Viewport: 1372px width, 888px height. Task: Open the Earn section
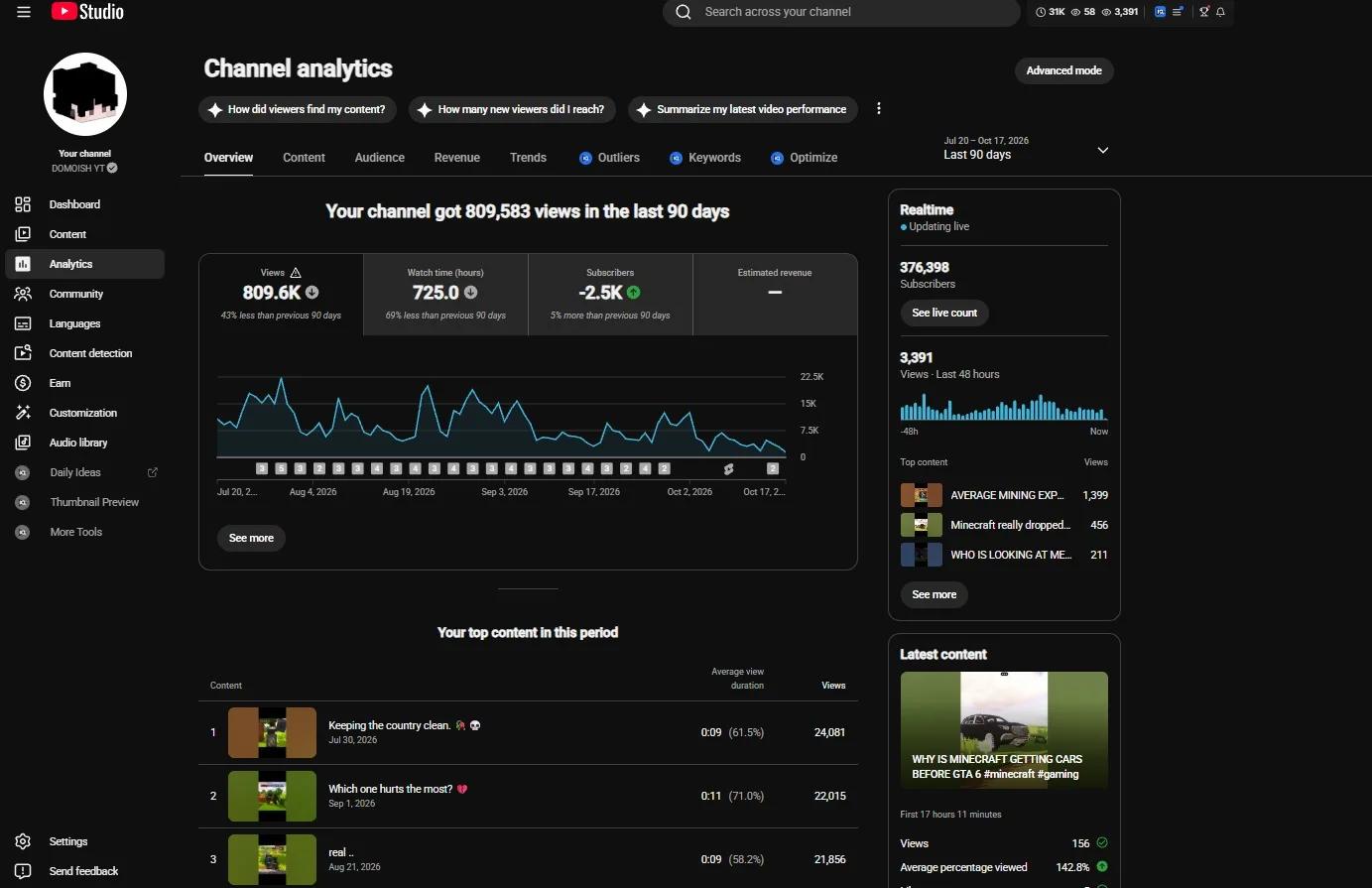pos(85,383)
